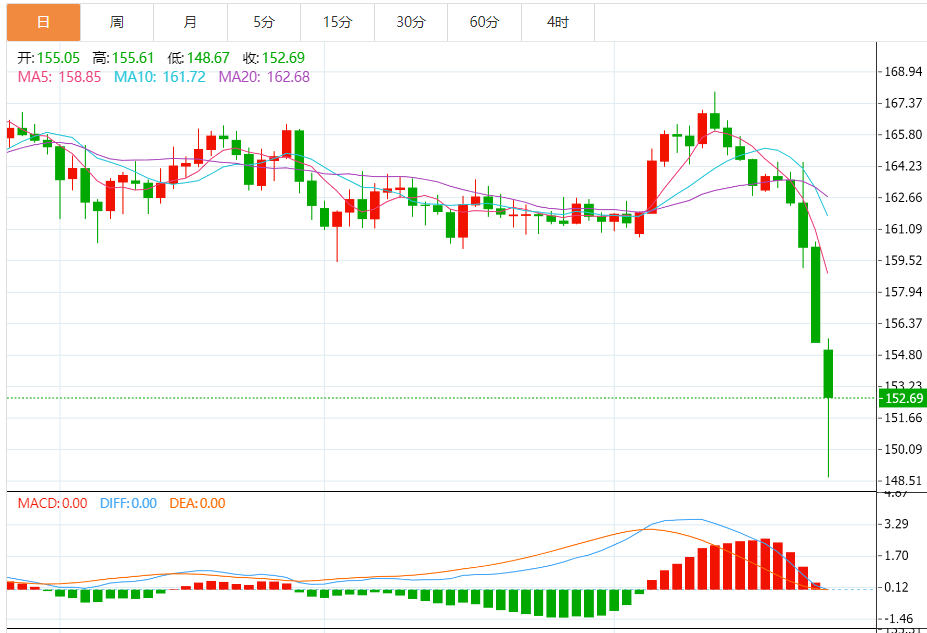The height and width of the screenshot is (633, 927).
Task: Click the MA10: 161.72 label
Action: pyautogui.click(x=160, y=77)
